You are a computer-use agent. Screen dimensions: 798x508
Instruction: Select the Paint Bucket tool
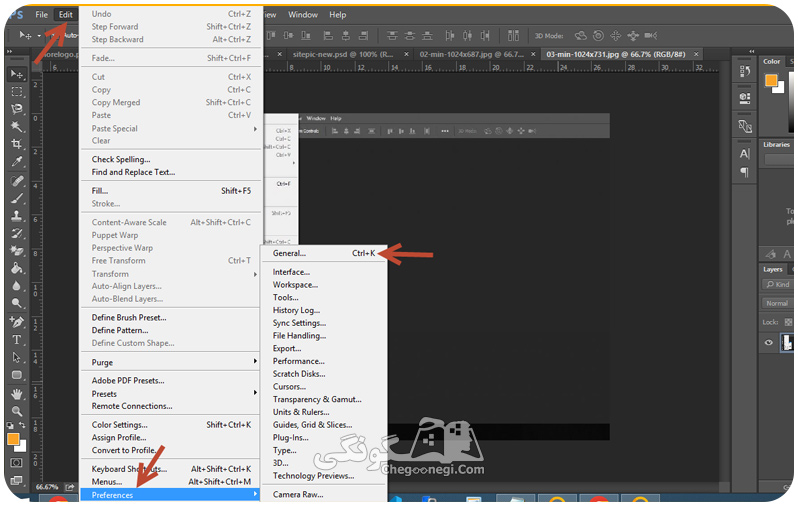click(17, 268)
